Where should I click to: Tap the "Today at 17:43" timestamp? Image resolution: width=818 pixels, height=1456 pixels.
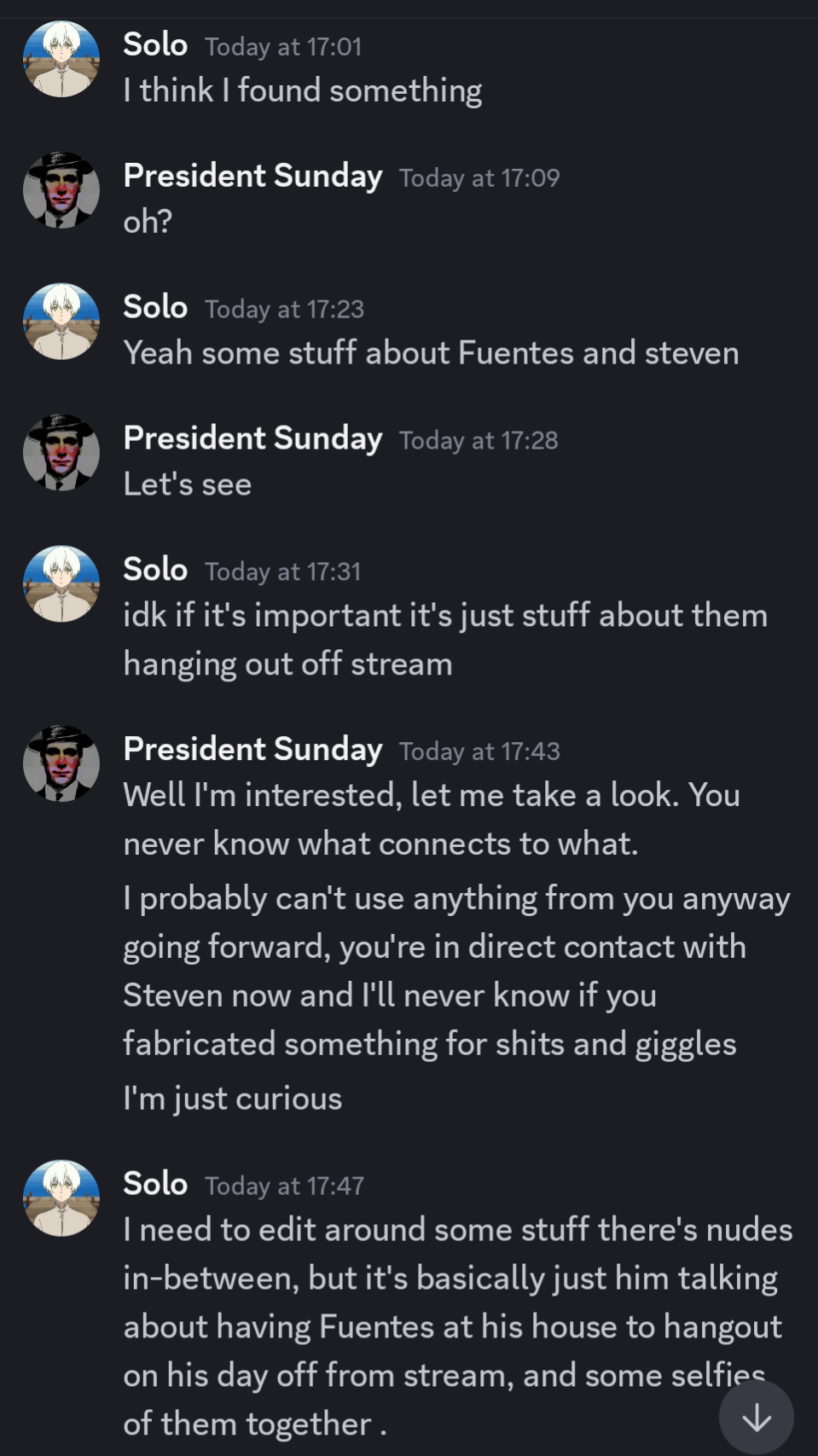[x=479, y=751]
